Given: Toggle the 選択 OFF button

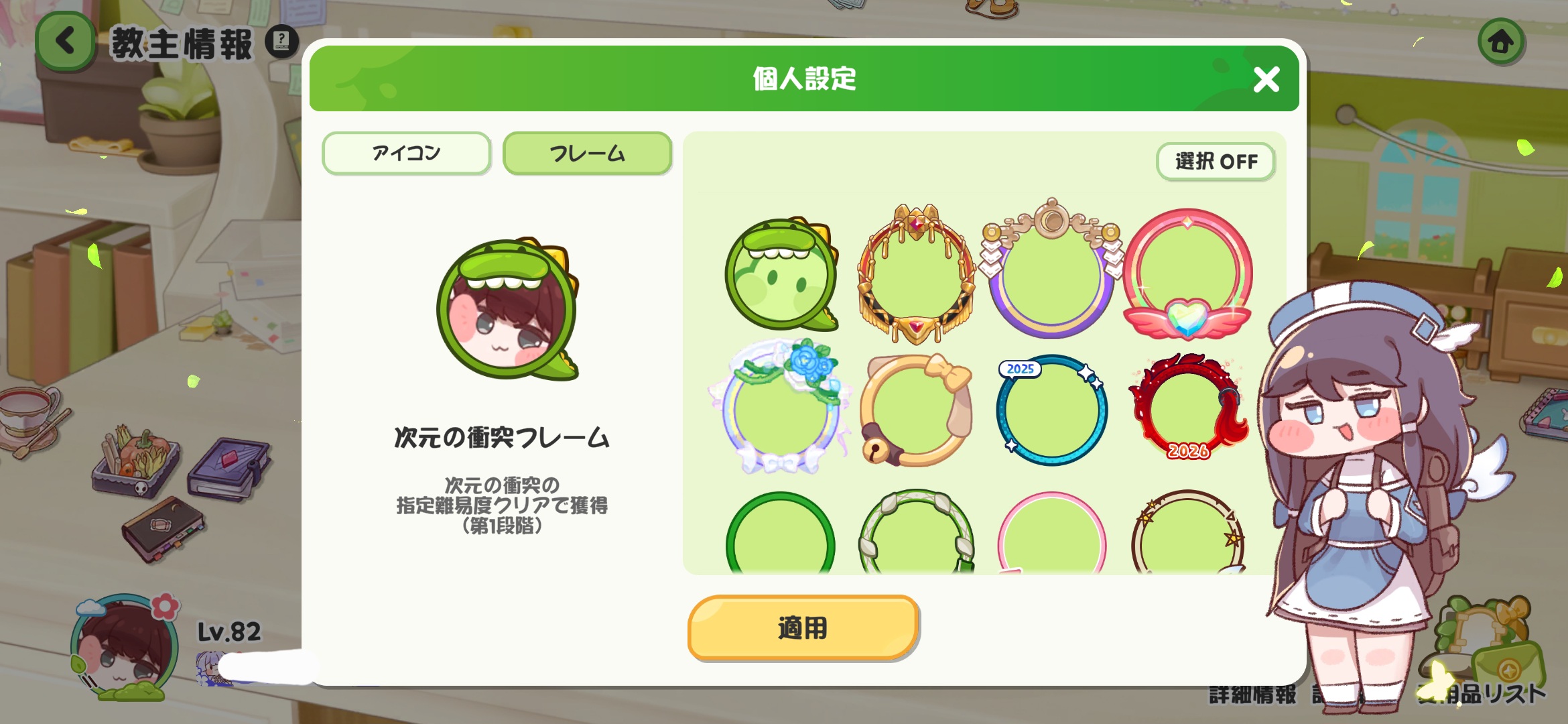Looking at the screenshot, I should 1216,162.
